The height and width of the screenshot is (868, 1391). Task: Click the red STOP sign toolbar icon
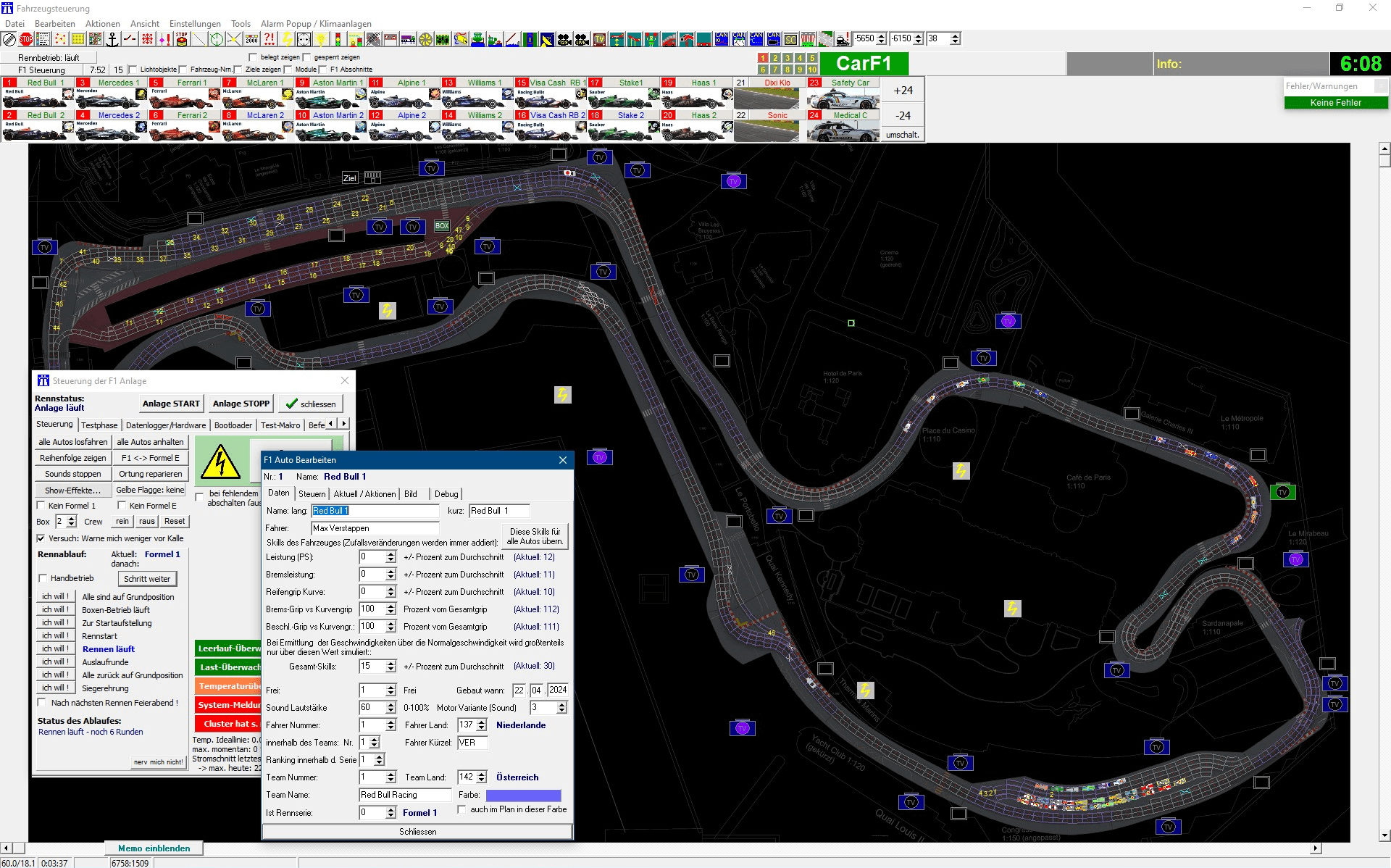(26, 39)
